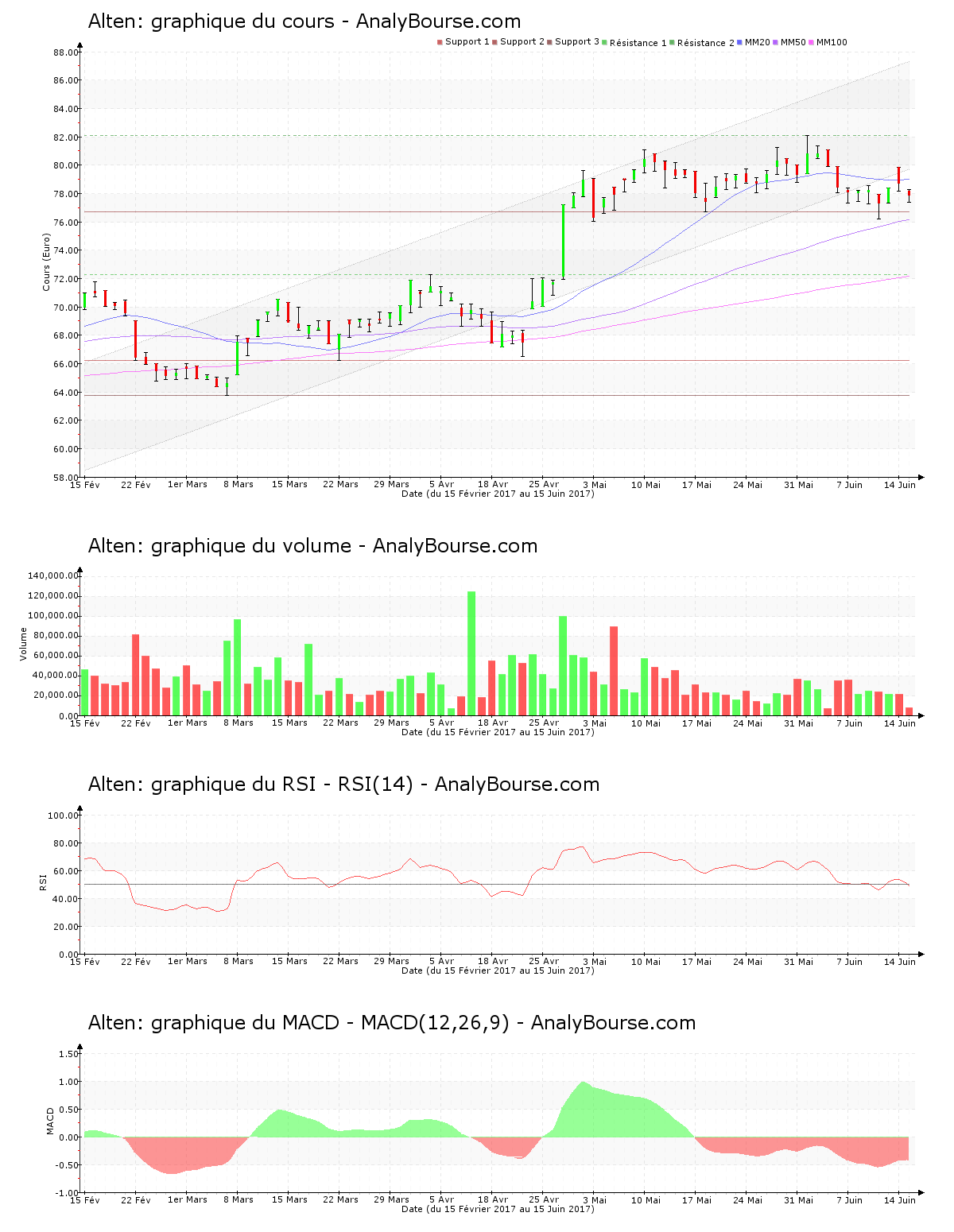This screenshot has width=954, height=1232.
Task: Click the price chart date range caption
Action: coord(498,494)
